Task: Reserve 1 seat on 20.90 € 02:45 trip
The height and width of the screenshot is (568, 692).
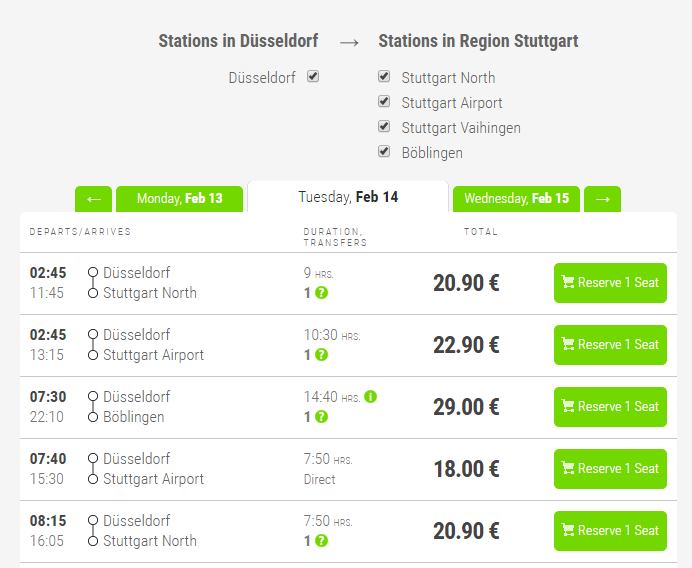Action: pyautogui.click(x=610, y=283)
